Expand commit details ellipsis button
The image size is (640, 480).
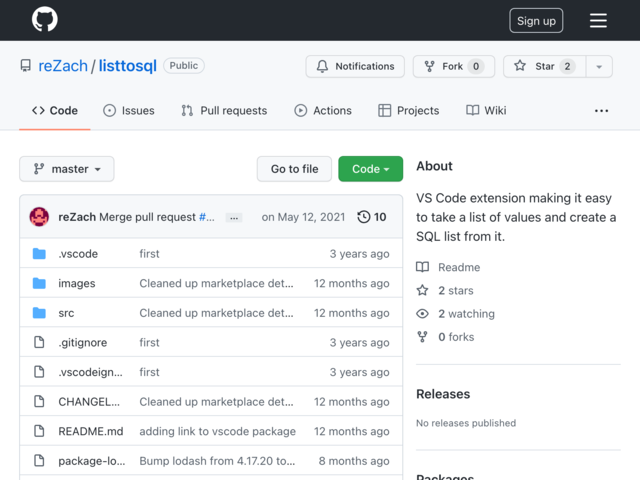[234, 218]
